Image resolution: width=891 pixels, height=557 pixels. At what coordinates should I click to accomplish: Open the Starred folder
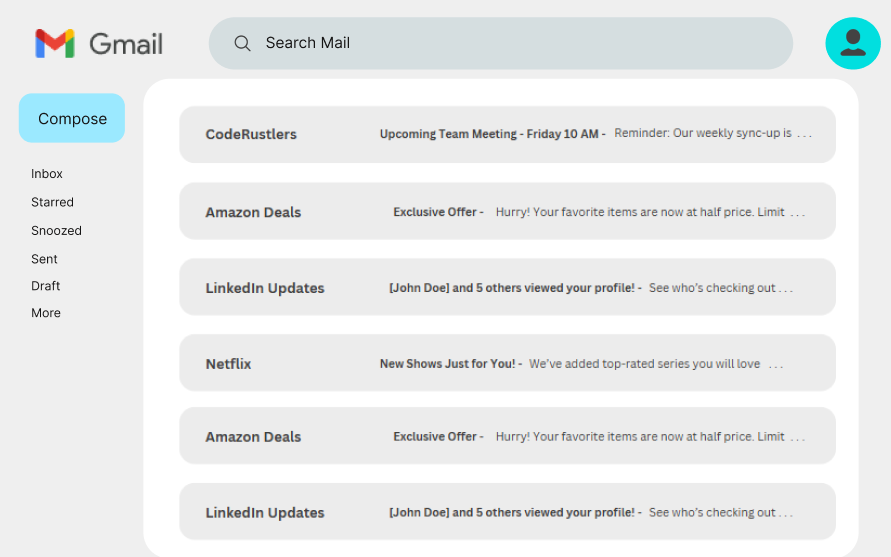point(52,202)
